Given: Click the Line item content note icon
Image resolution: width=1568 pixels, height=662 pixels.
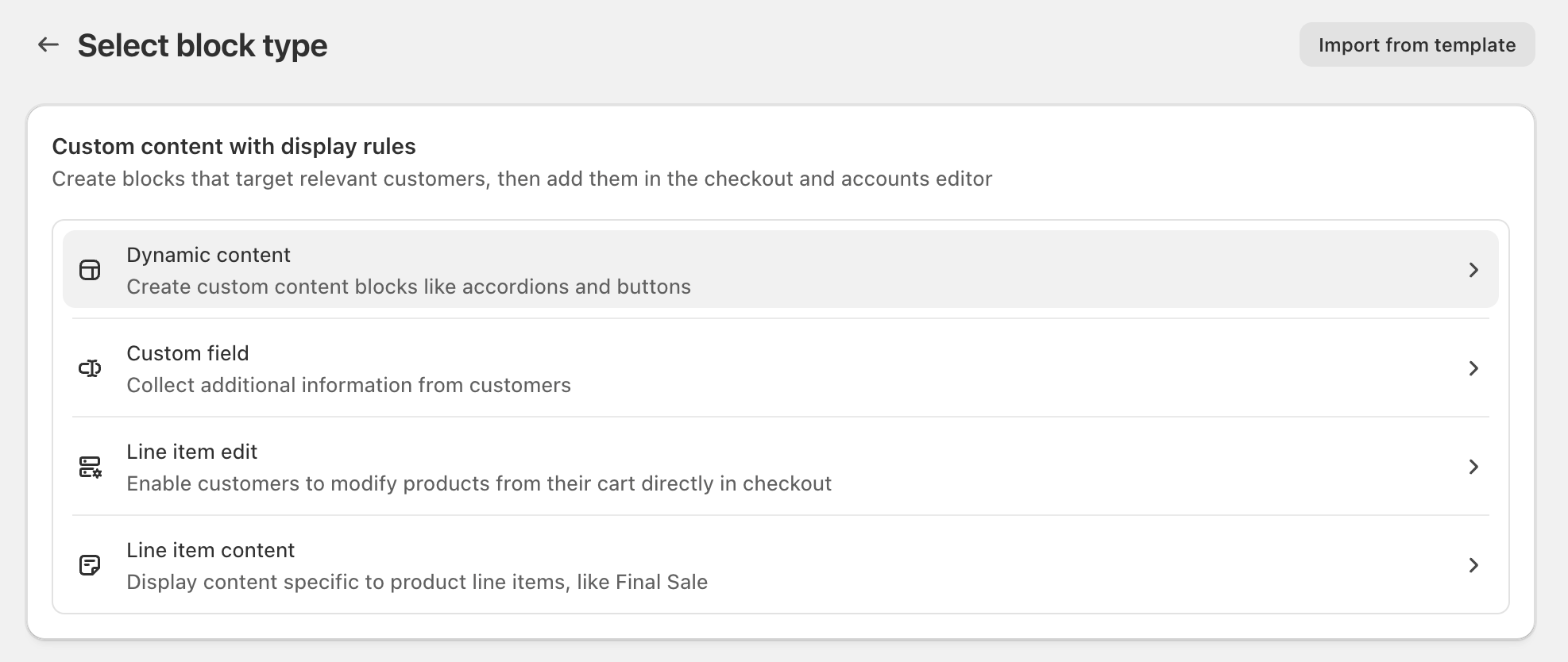Looking at the screenshot, I should 90,565.
